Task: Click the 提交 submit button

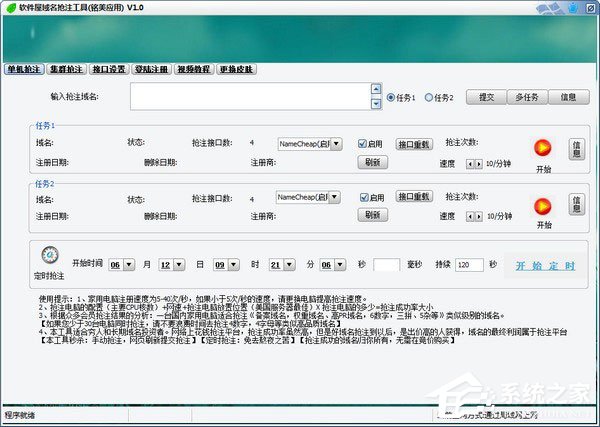Action: [486, 97]
